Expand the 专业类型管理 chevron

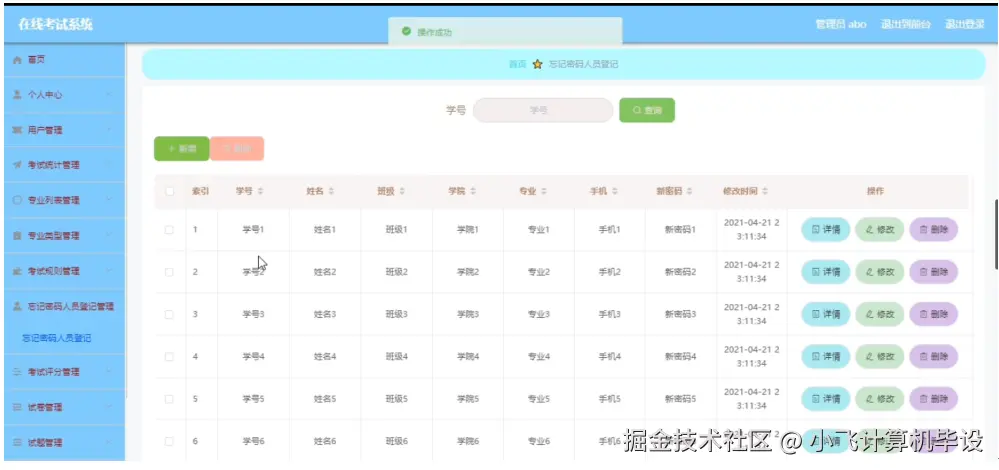pos(108,236)
